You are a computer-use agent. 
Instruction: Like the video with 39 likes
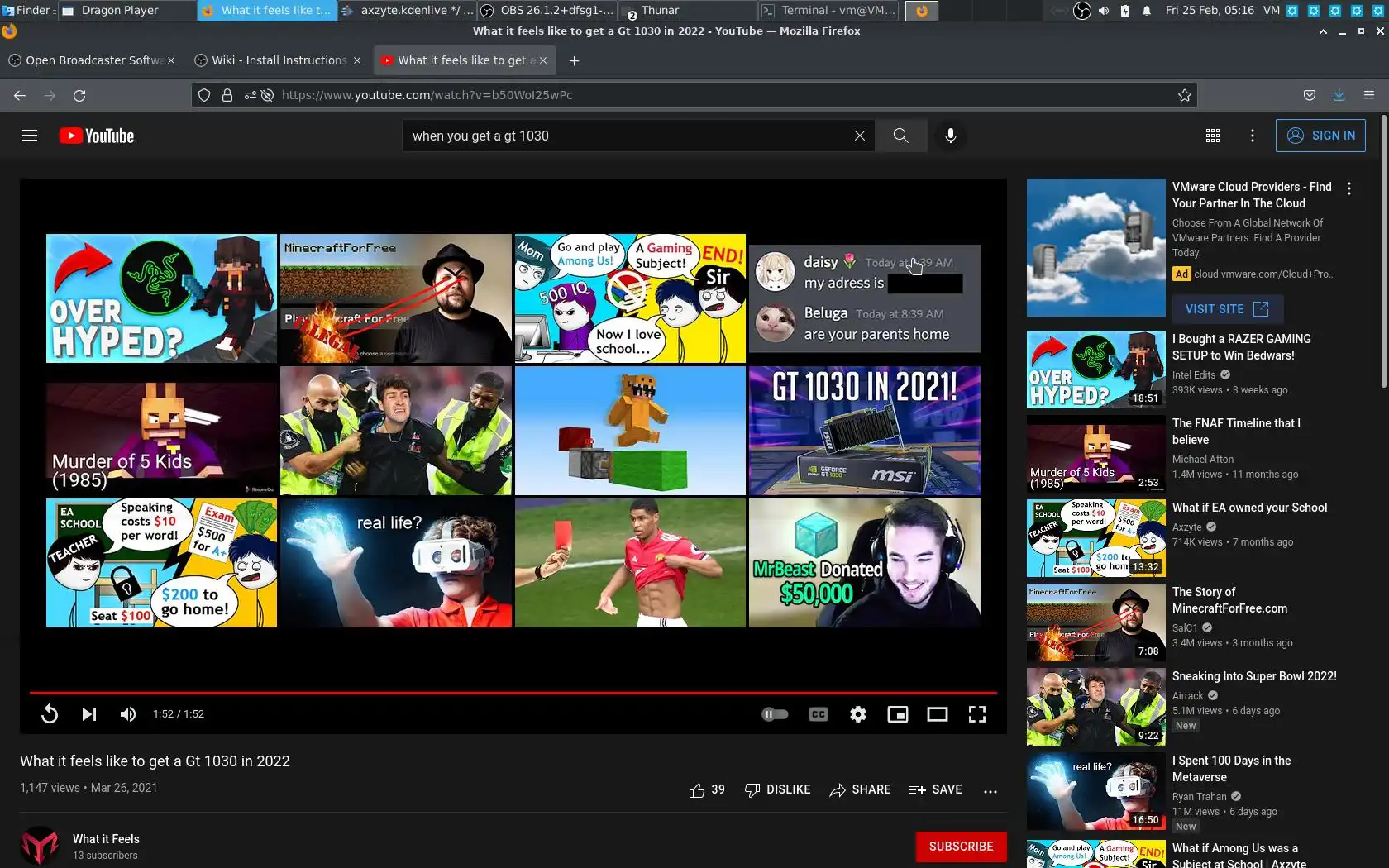point(707,790)
